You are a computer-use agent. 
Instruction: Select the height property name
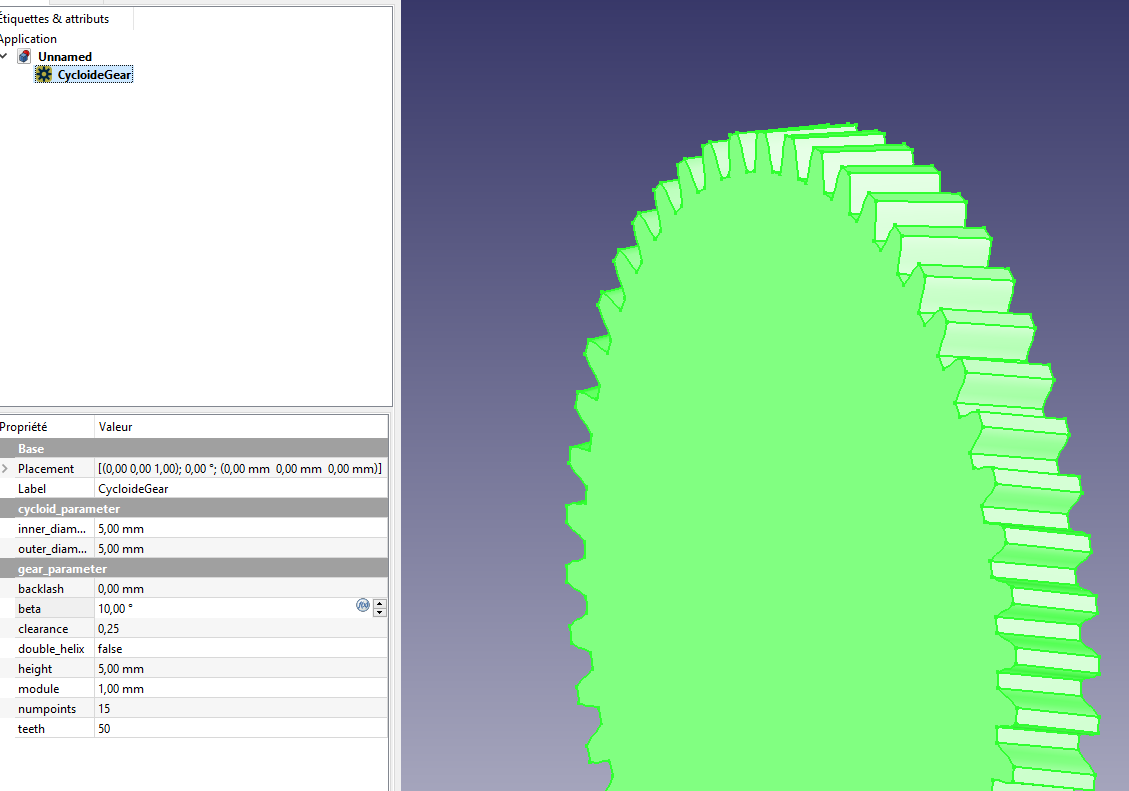(x=35, y=669)
